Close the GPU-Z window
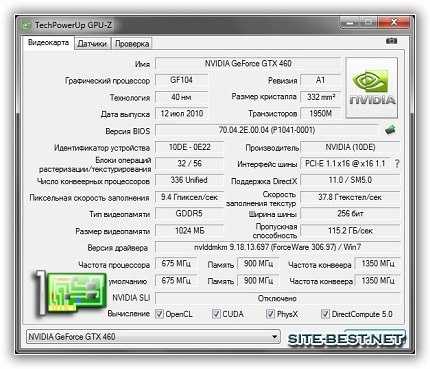The width and height of the screenshot is (430, 369). [x=394, y=23]
